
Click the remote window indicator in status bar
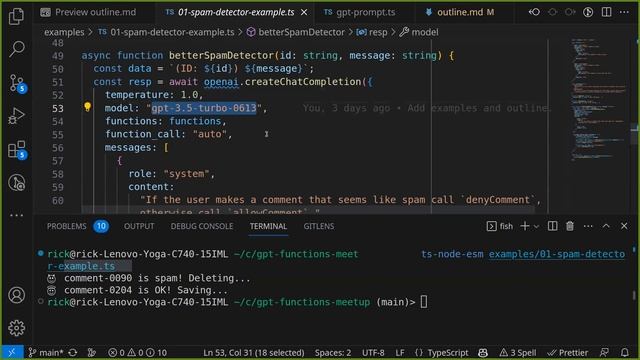tap(12, 352)
